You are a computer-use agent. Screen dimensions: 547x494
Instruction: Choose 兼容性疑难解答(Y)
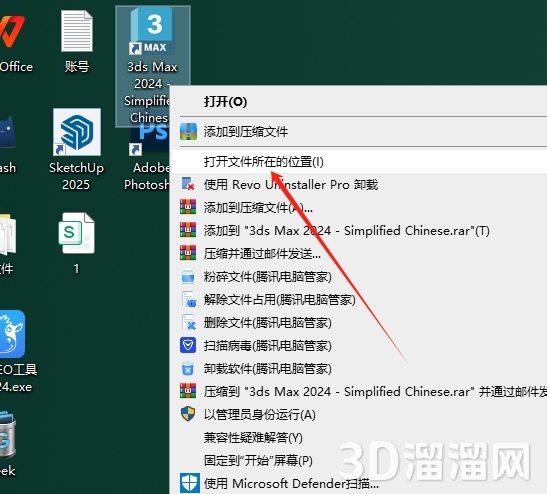click(x=359, y=437)
